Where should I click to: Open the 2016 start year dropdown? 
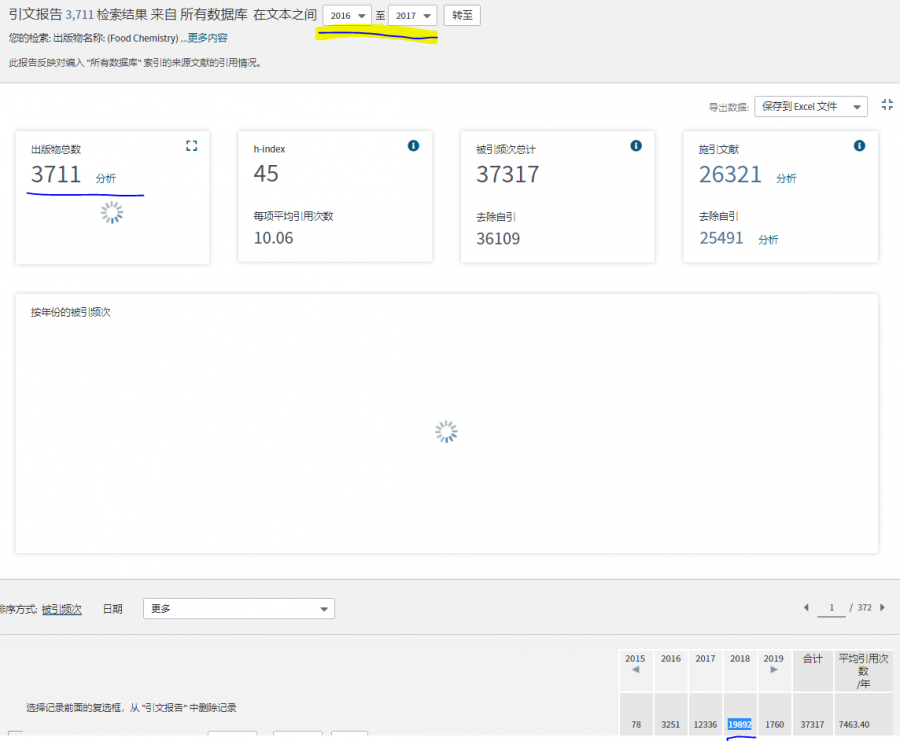[x=347, y=16]
